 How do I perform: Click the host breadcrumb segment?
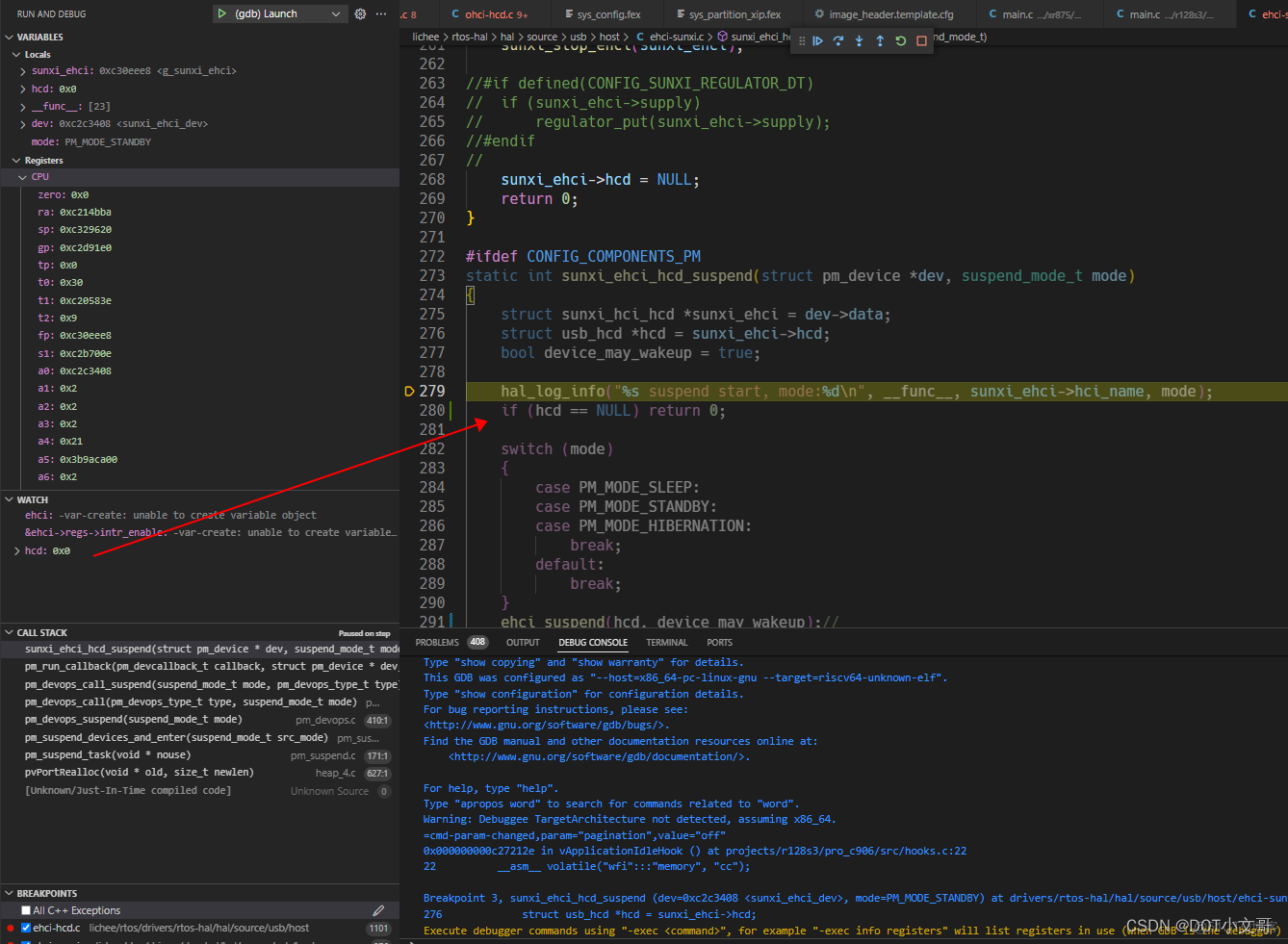pos(610,37)
